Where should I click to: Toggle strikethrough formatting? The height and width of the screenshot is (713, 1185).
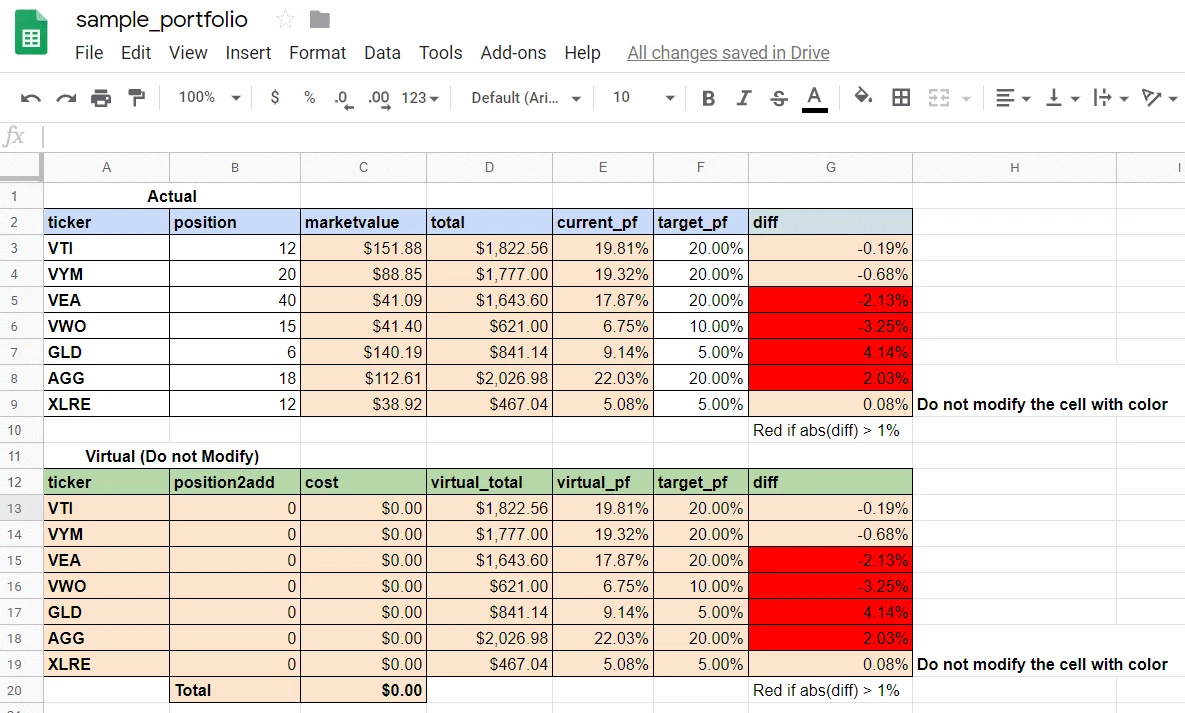coord(779,98)
